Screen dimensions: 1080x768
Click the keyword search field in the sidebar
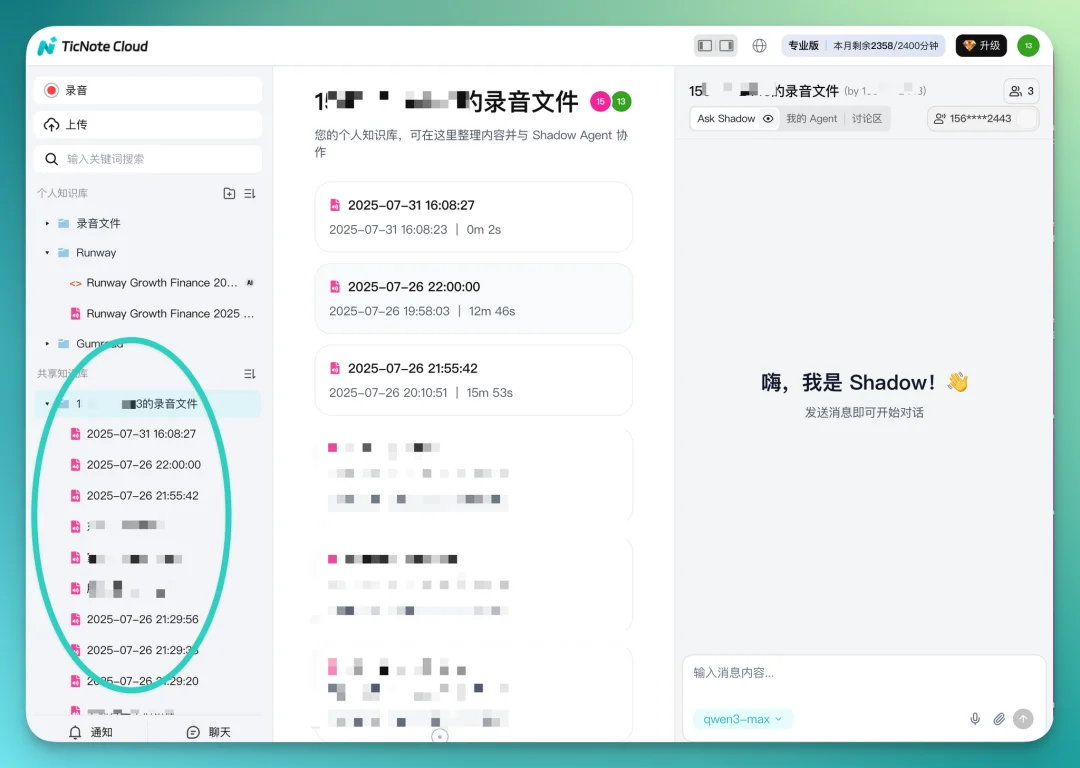coord(147,158)
